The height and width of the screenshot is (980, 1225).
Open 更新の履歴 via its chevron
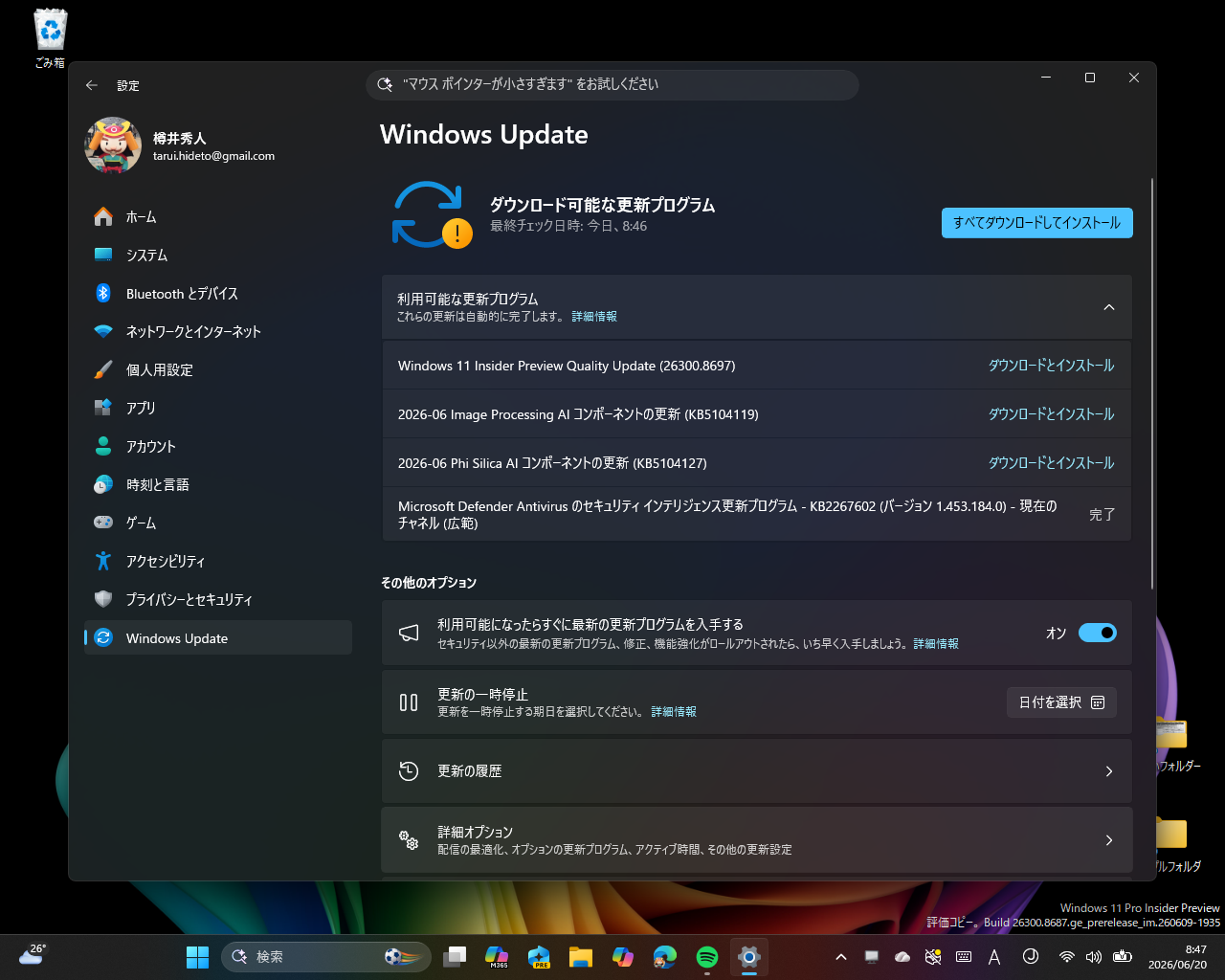pyautogui.click(x=1109, y=771)
